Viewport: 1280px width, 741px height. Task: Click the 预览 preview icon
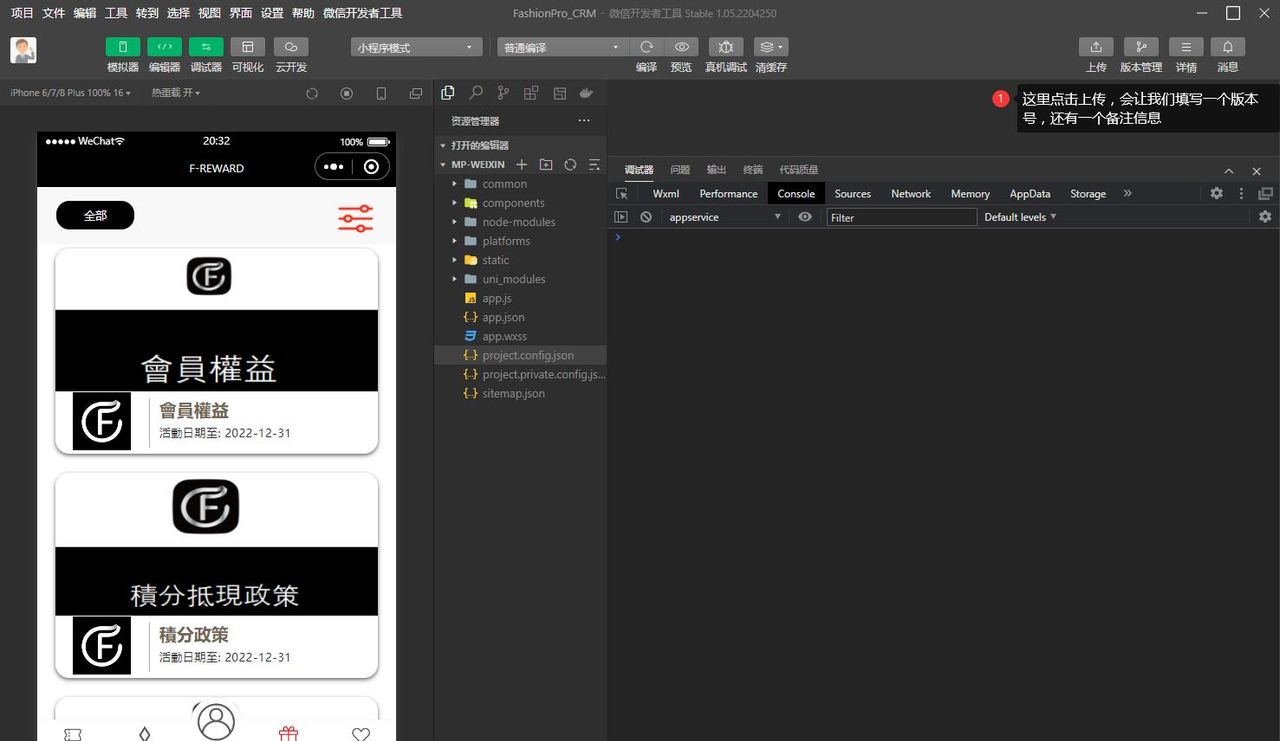tap(681, 46)
